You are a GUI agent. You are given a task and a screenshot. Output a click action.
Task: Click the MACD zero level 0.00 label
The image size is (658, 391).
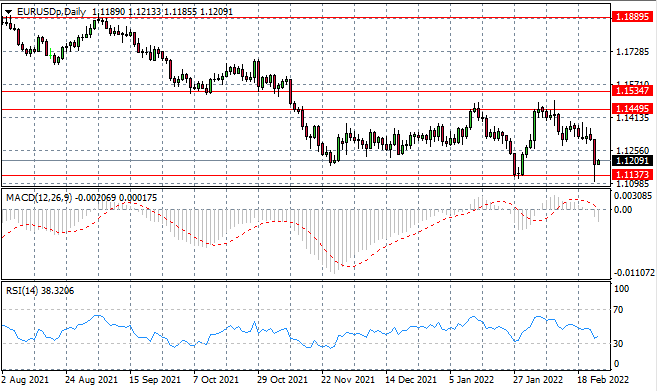pos(623,209)
